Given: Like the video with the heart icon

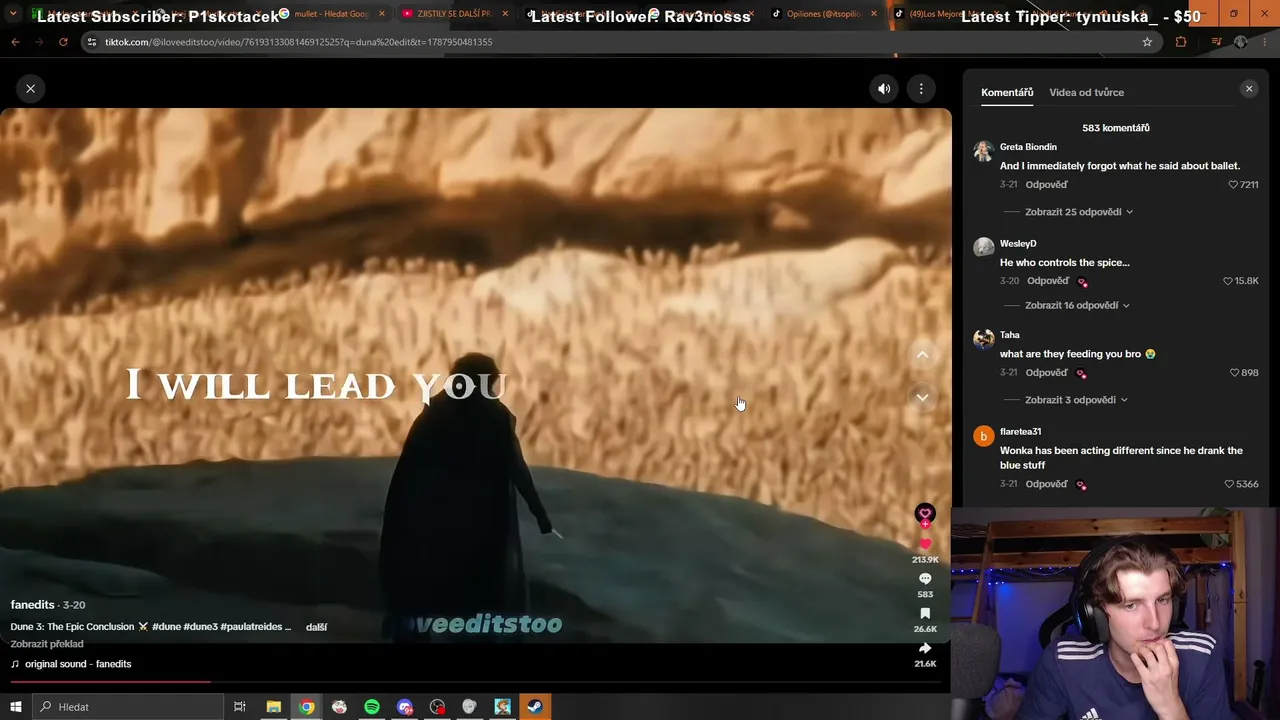Looking at the screenshot, I should coord(925,544).
